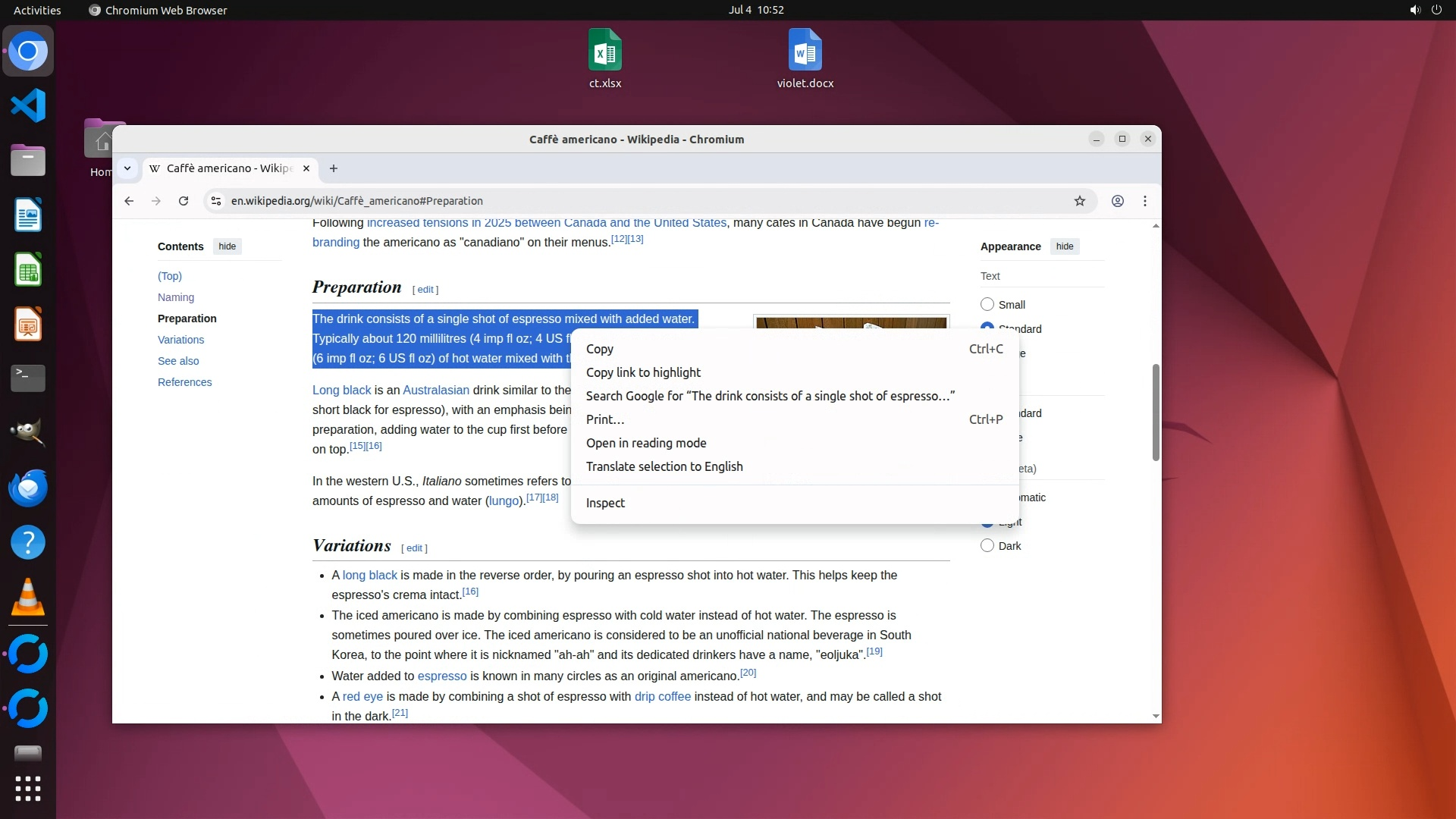Select the Small text size radio
The image size is (1456, 819).
point(987,304)
